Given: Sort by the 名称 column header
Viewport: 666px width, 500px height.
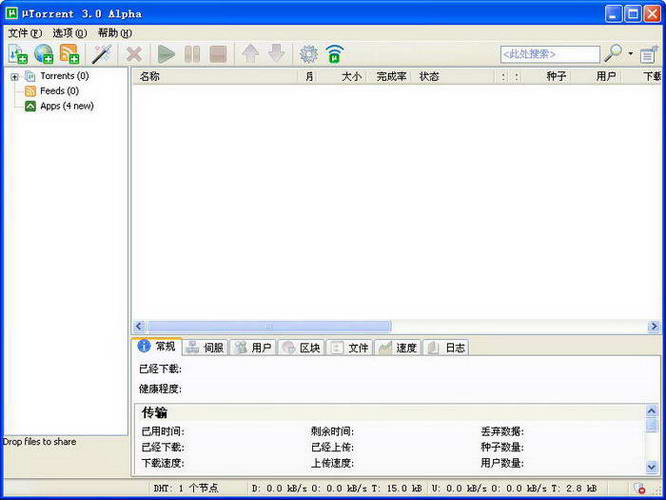Looking at the screenshot, I should pyautogui.click(x=214, y=76).
